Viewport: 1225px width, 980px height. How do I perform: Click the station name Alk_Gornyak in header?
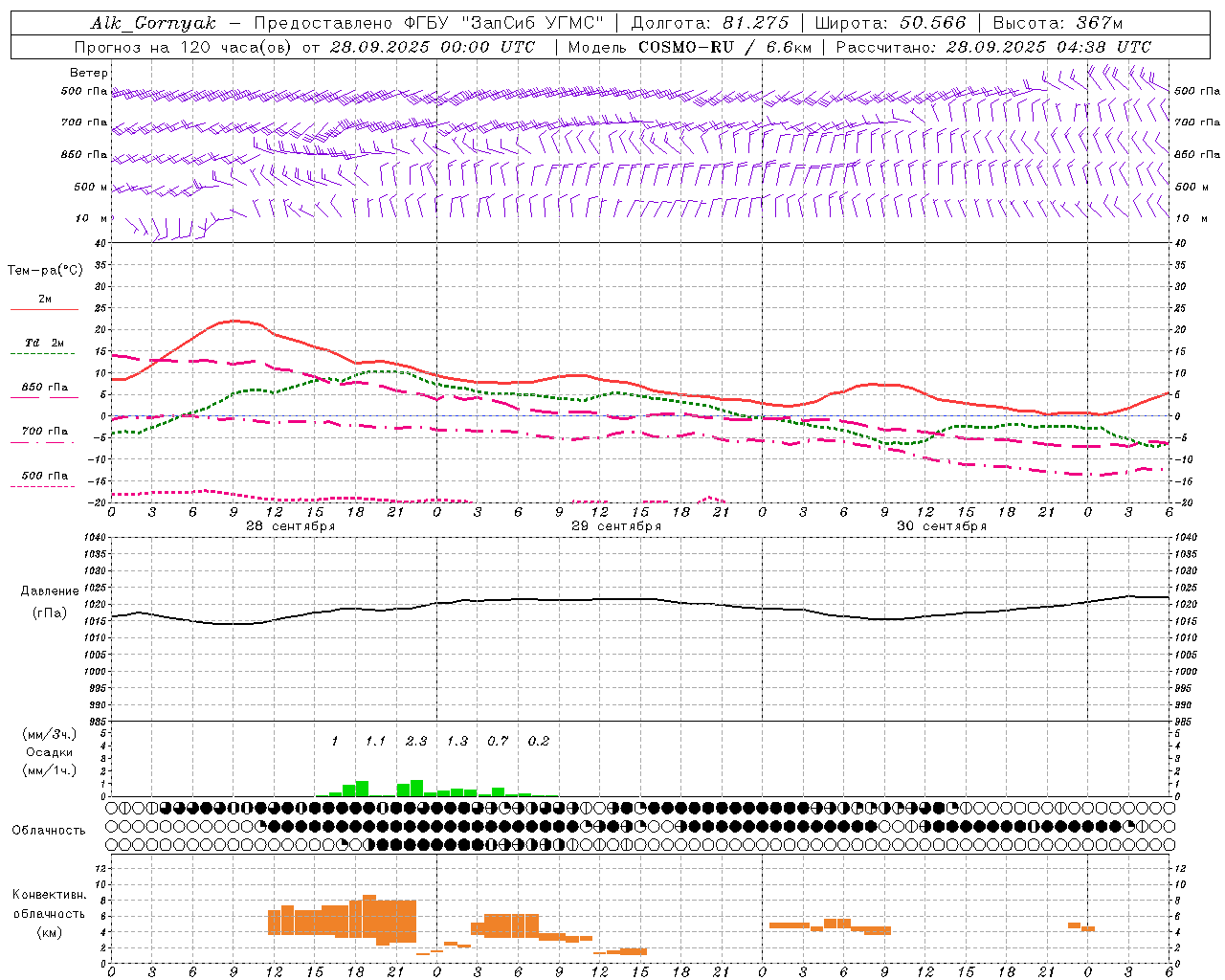pyautogui.click(x=153, y=23)
